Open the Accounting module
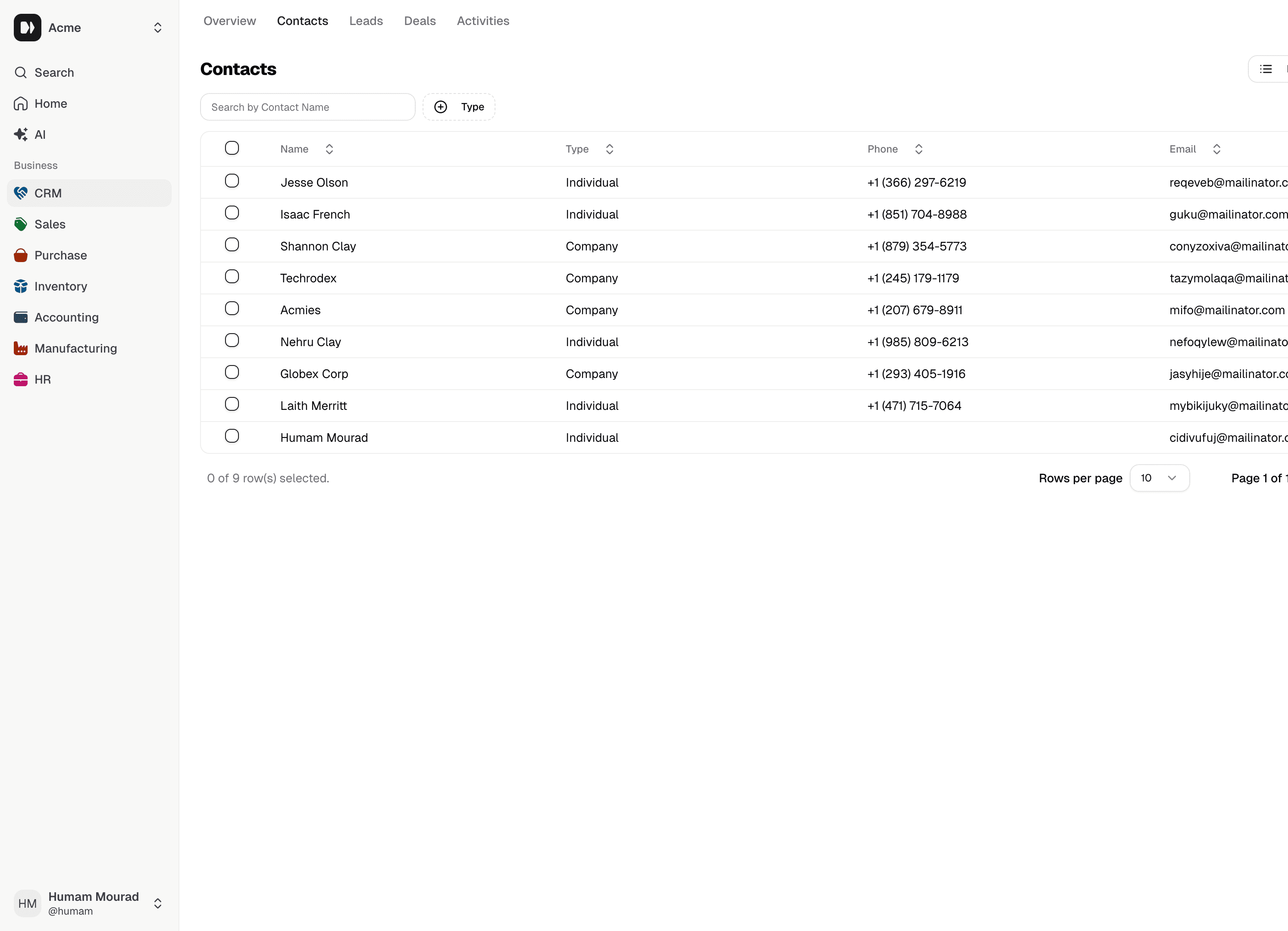Viewport: 1288px width, 931px height. click(x=89, y=317)
